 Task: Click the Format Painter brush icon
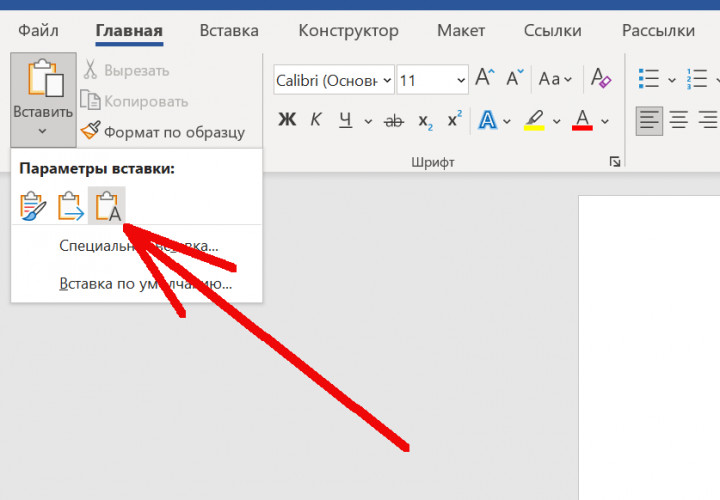click(x=91, y=131)
